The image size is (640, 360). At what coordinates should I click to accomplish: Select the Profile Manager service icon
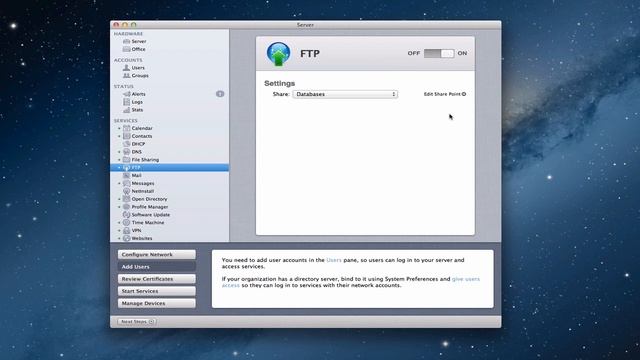(x=127, y=207)
